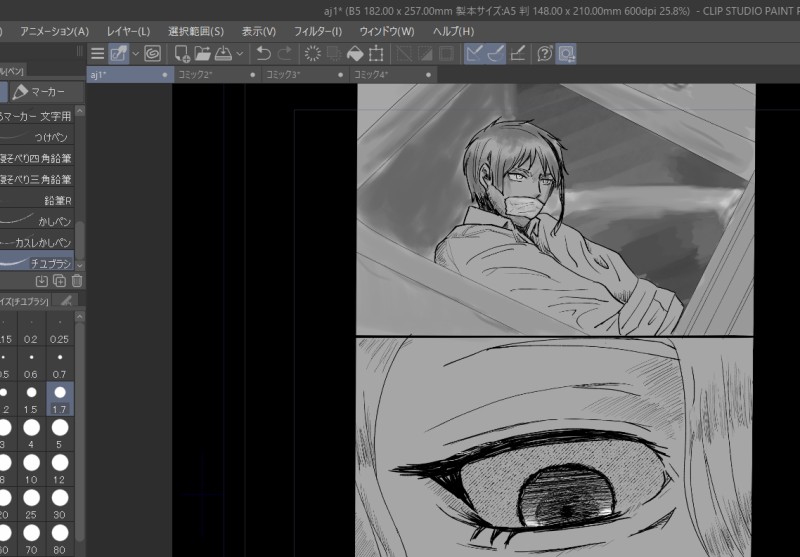Click the Show border of selection icon
800x557 pixels.
point(446,54)
